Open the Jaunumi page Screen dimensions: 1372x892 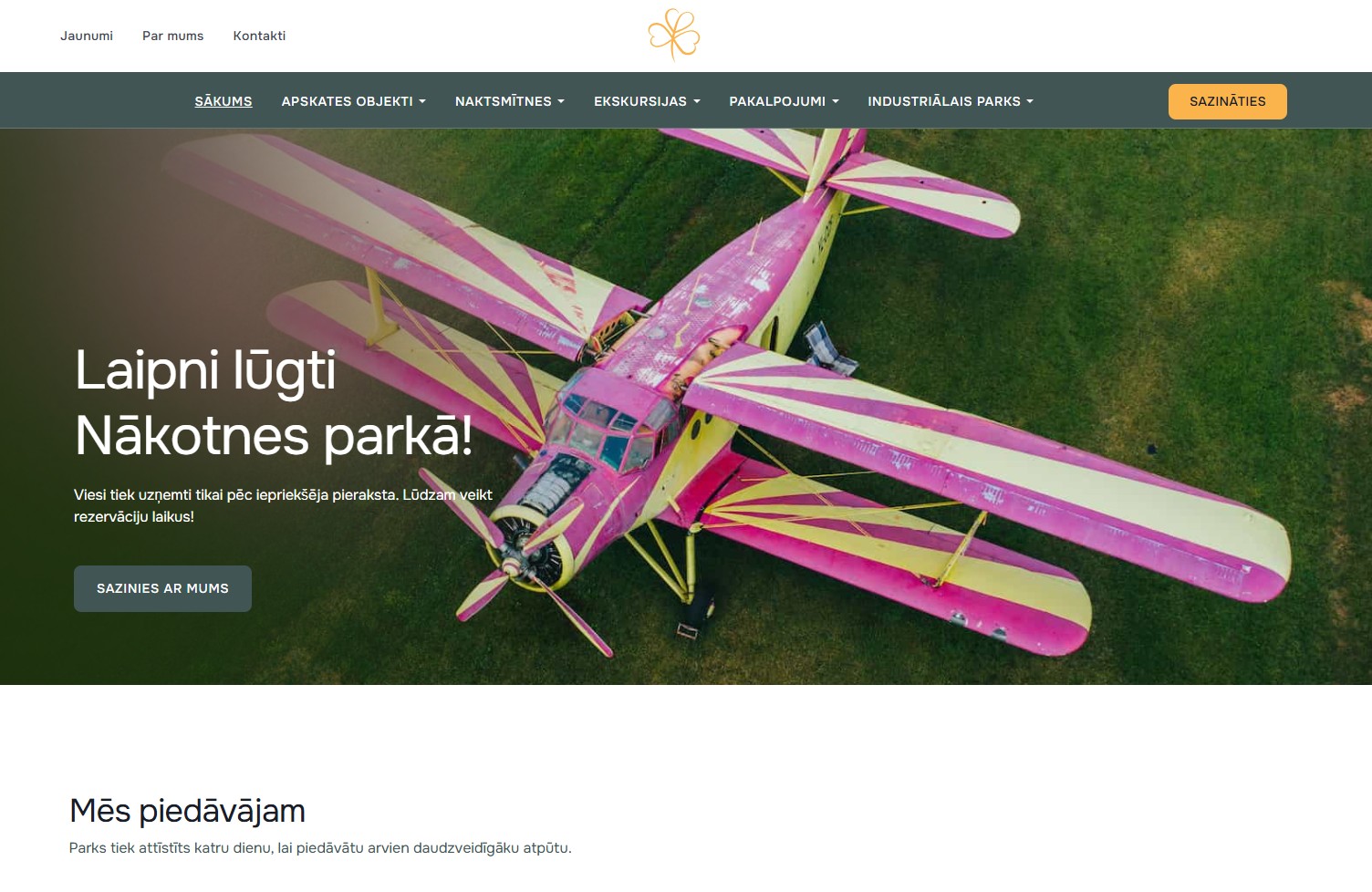click(87, 36)
